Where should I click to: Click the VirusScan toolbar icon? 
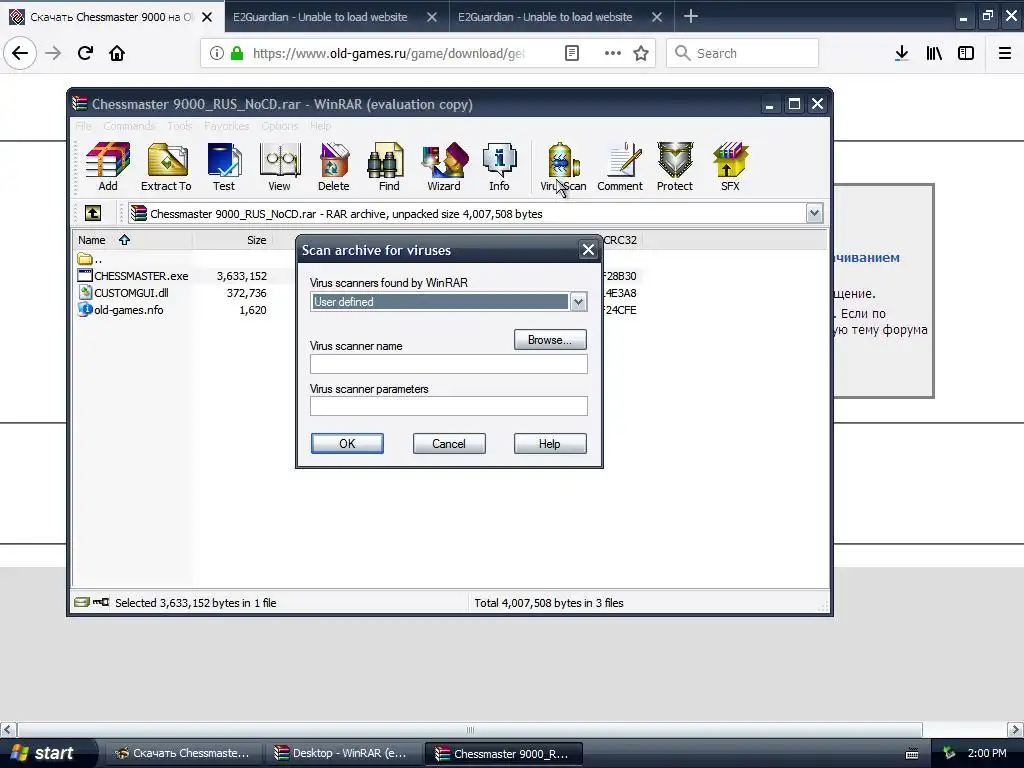click(563, 167)
